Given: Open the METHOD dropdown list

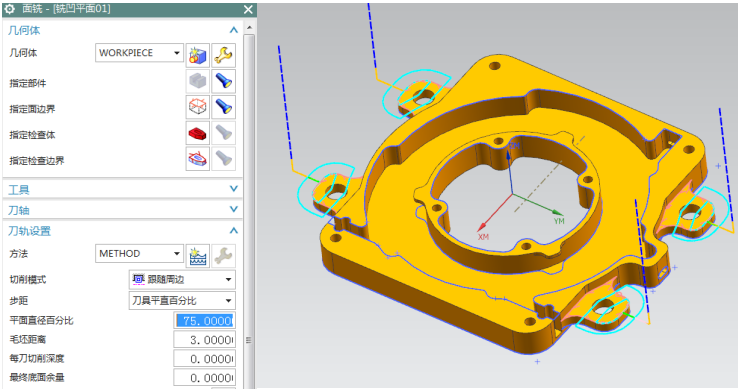Looking at the screenshot, I should tap(139, 254).
